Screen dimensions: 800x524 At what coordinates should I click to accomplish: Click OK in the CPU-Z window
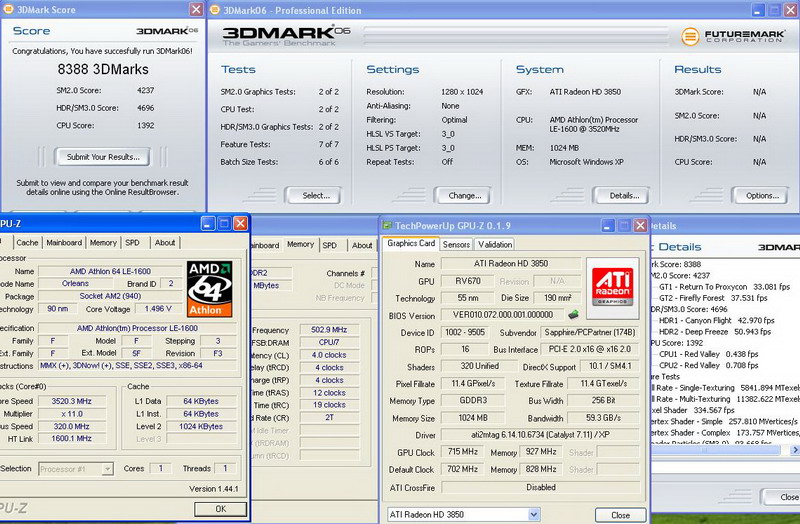click(x=220, y=509)
